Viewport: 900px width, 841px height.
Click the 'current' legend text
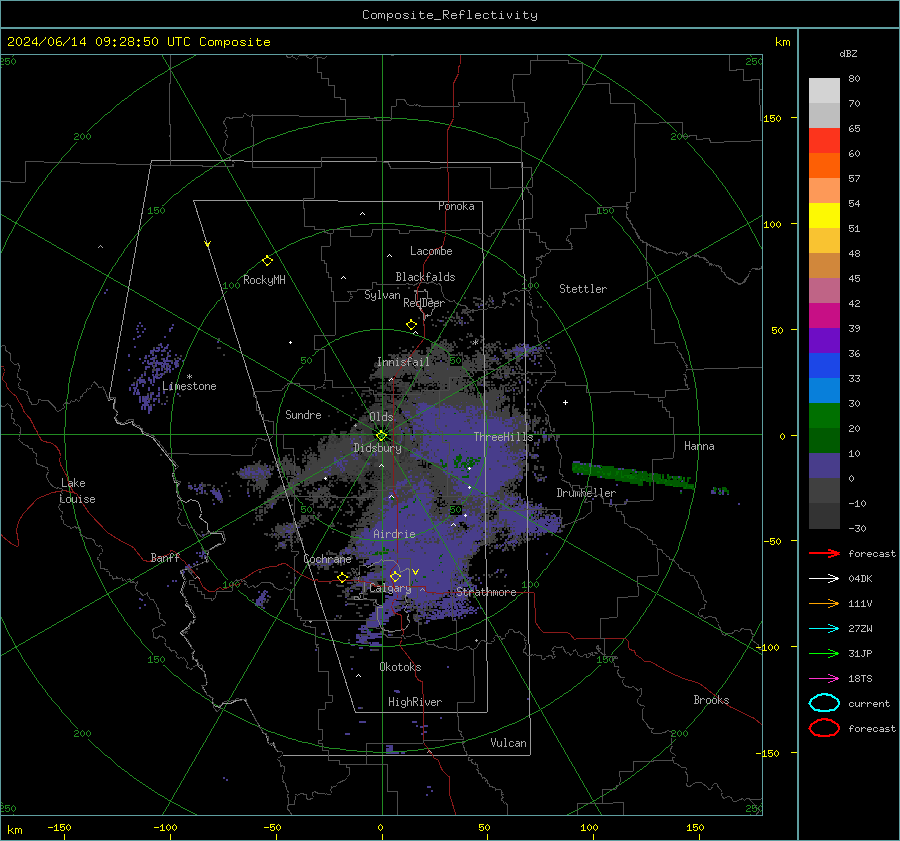(x=868, y=704)
